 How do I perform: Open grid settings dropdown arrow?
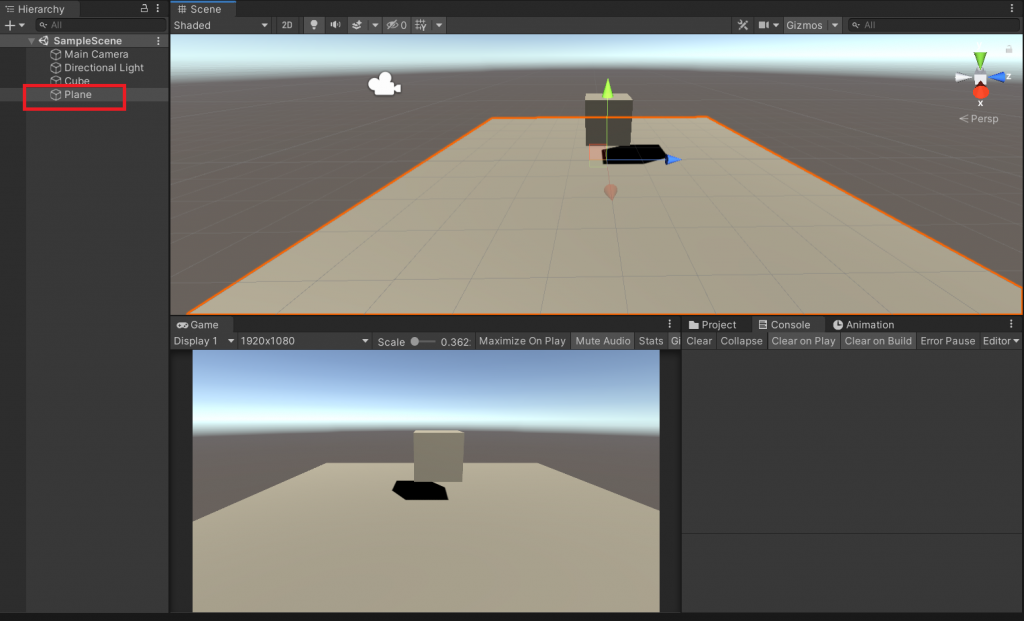(439, 25)
